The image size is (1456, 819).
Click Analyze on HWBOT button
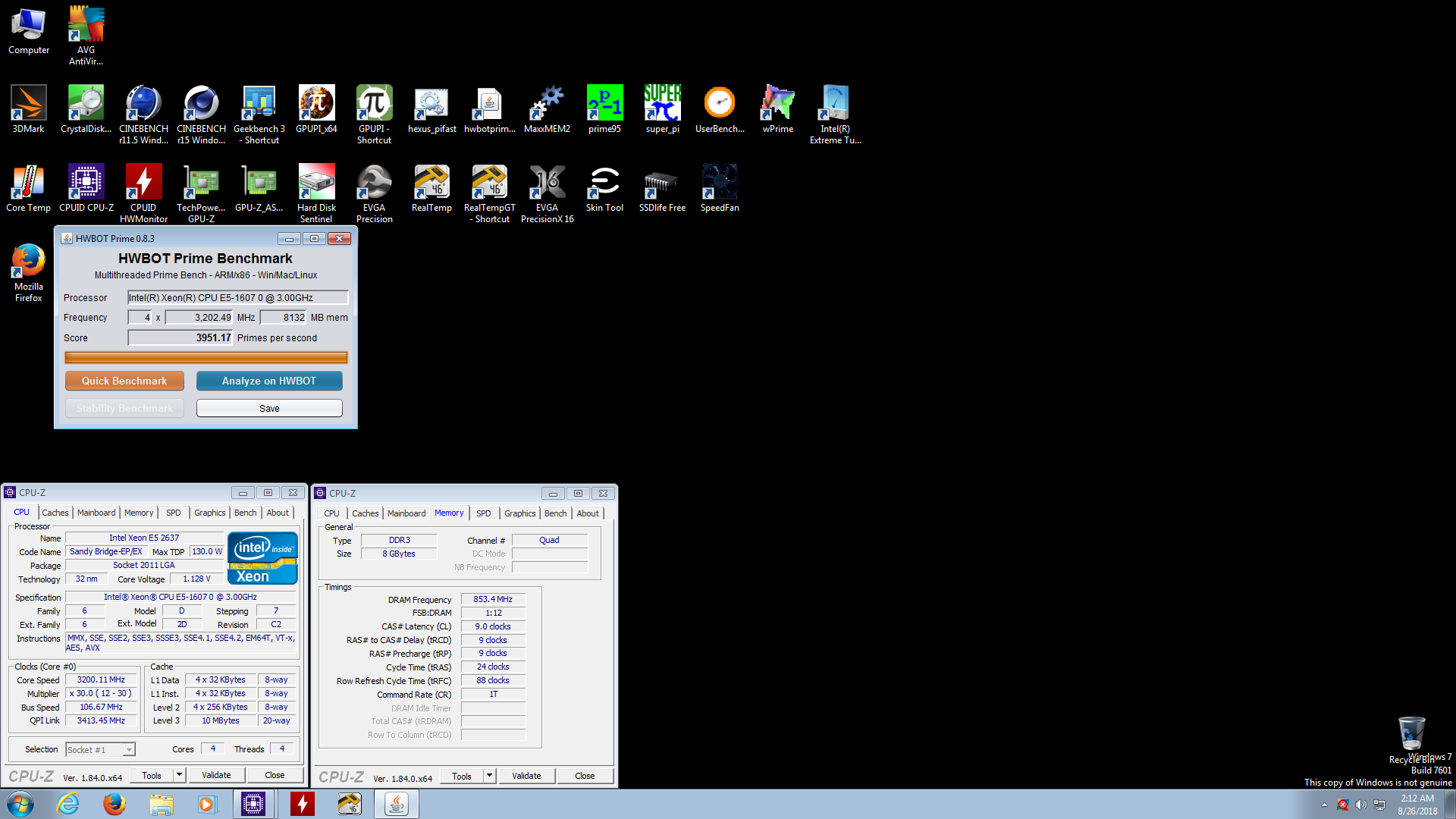click(x=269, y=381)
